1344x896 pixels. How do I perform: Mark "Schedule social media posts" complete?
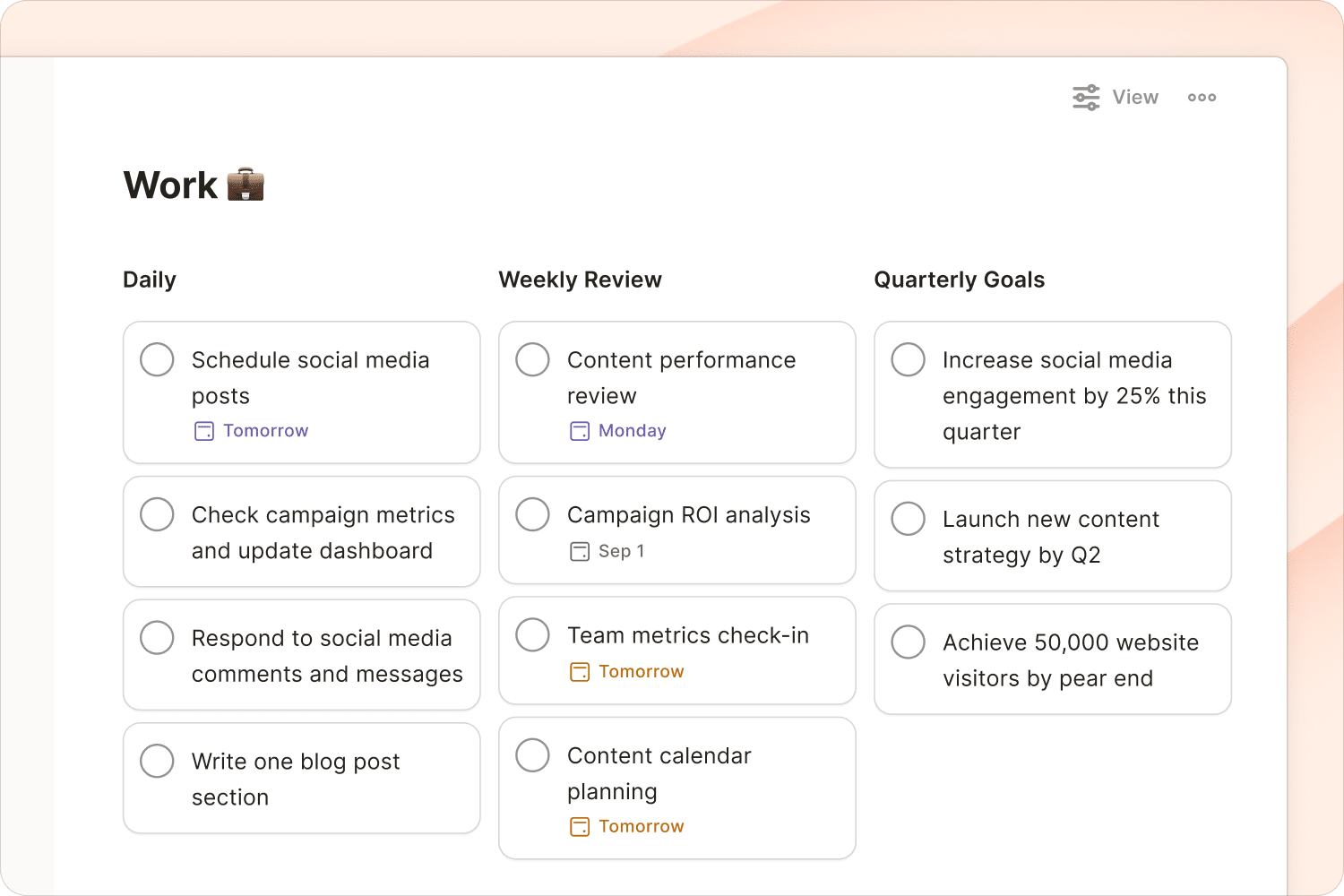(x=157, y=359)
